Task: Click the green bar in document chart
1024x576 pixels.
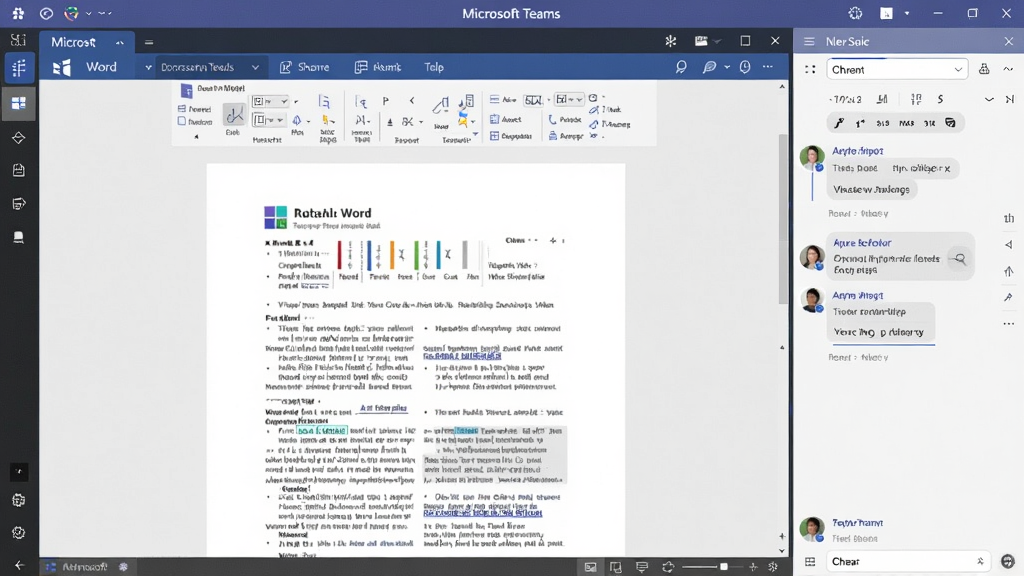Action: point(416,255)
